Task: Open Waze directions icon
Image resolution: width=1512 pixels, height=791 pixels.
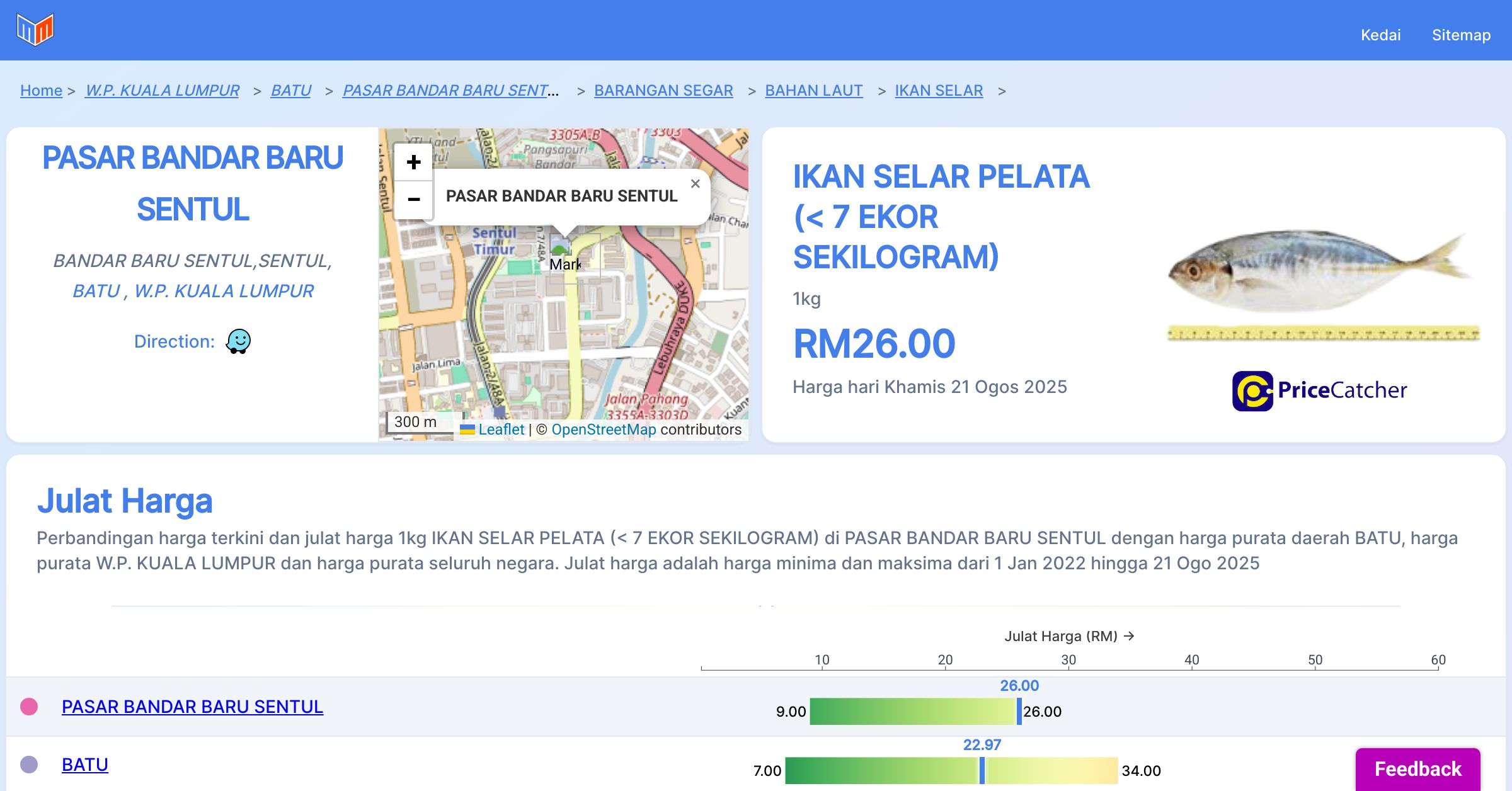Action: point(238,341)
